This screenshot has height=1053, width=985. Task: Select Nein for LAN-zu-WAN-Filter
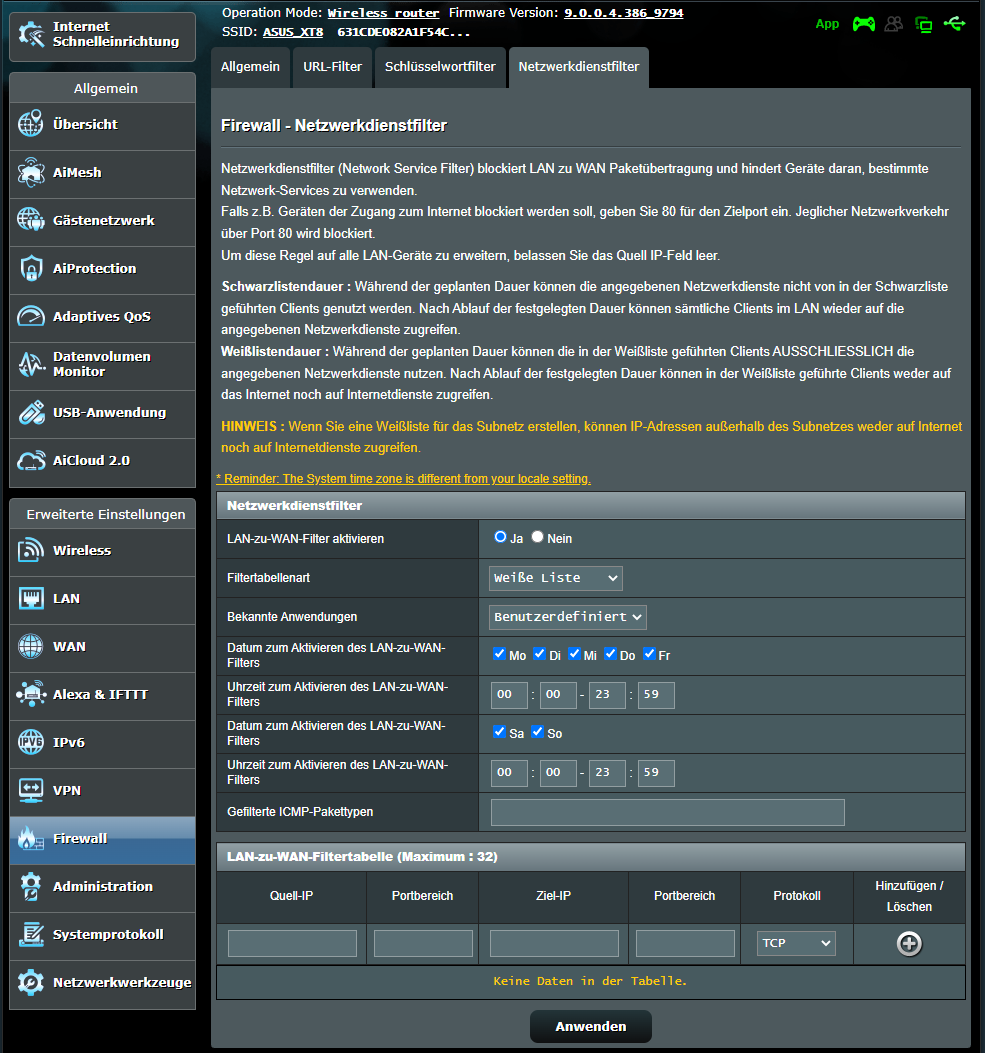pos(537,537)
